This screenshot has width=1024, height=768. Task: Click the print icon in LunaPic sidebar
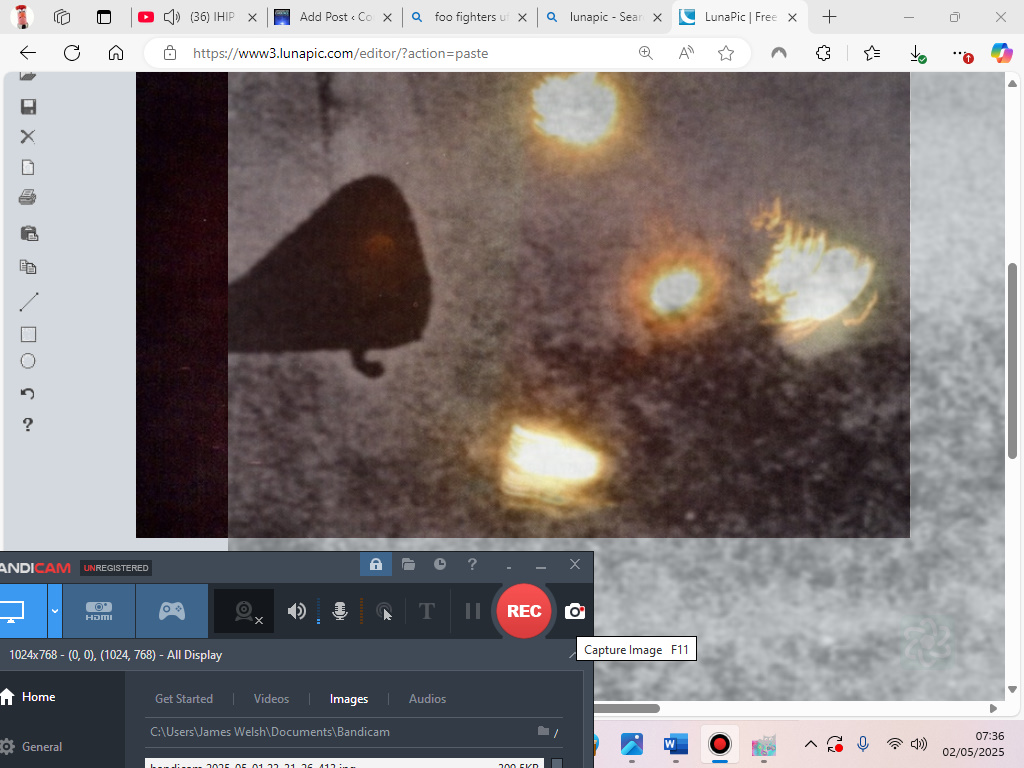tap(28, 198)
